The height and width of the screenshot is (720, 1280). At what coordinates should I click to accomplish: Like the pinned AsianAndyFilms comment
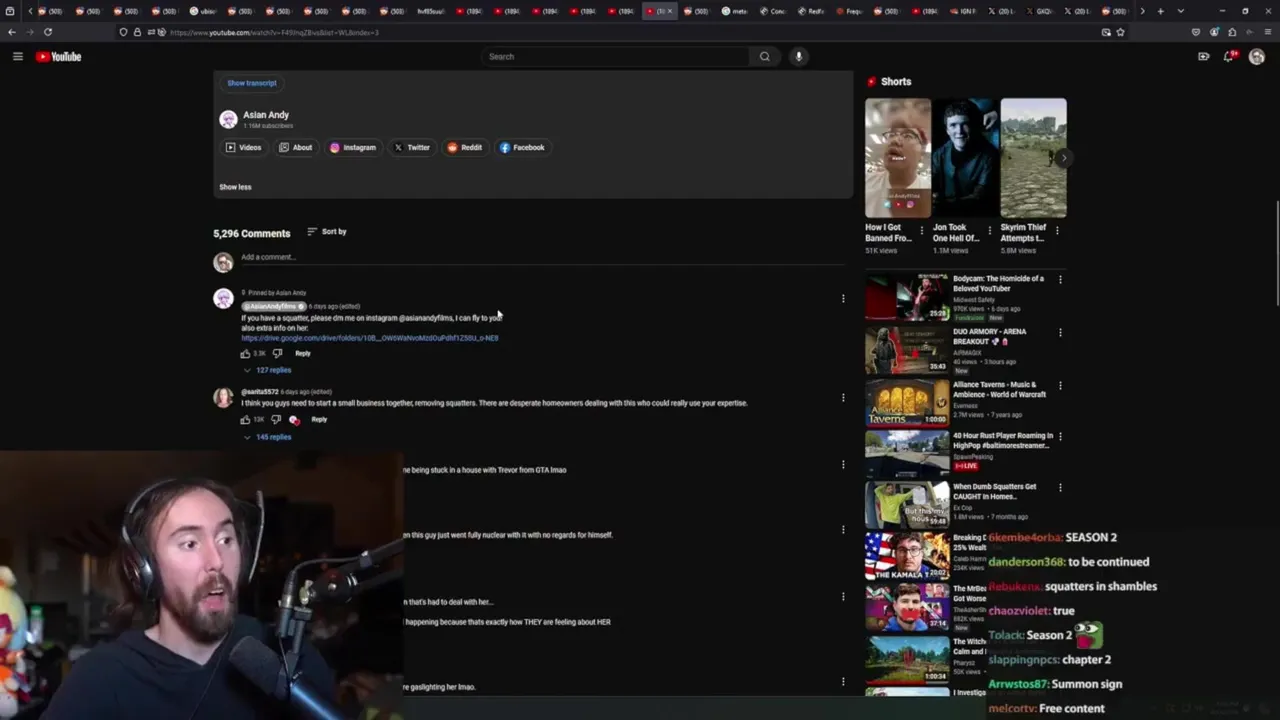(245, 353)
